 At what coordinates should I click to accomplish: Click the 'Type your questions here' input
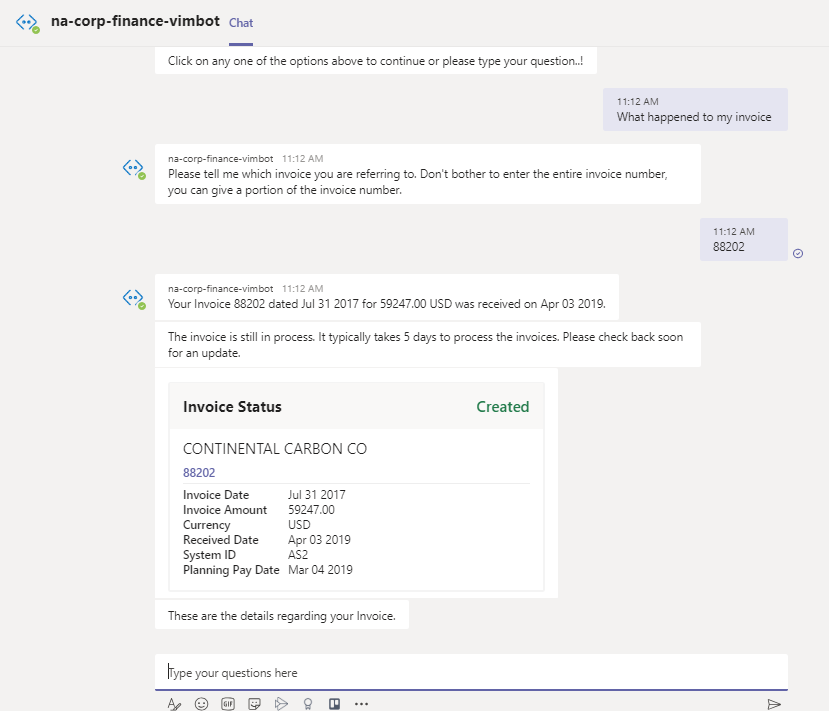pyautogui.click(x=470, y=672)
